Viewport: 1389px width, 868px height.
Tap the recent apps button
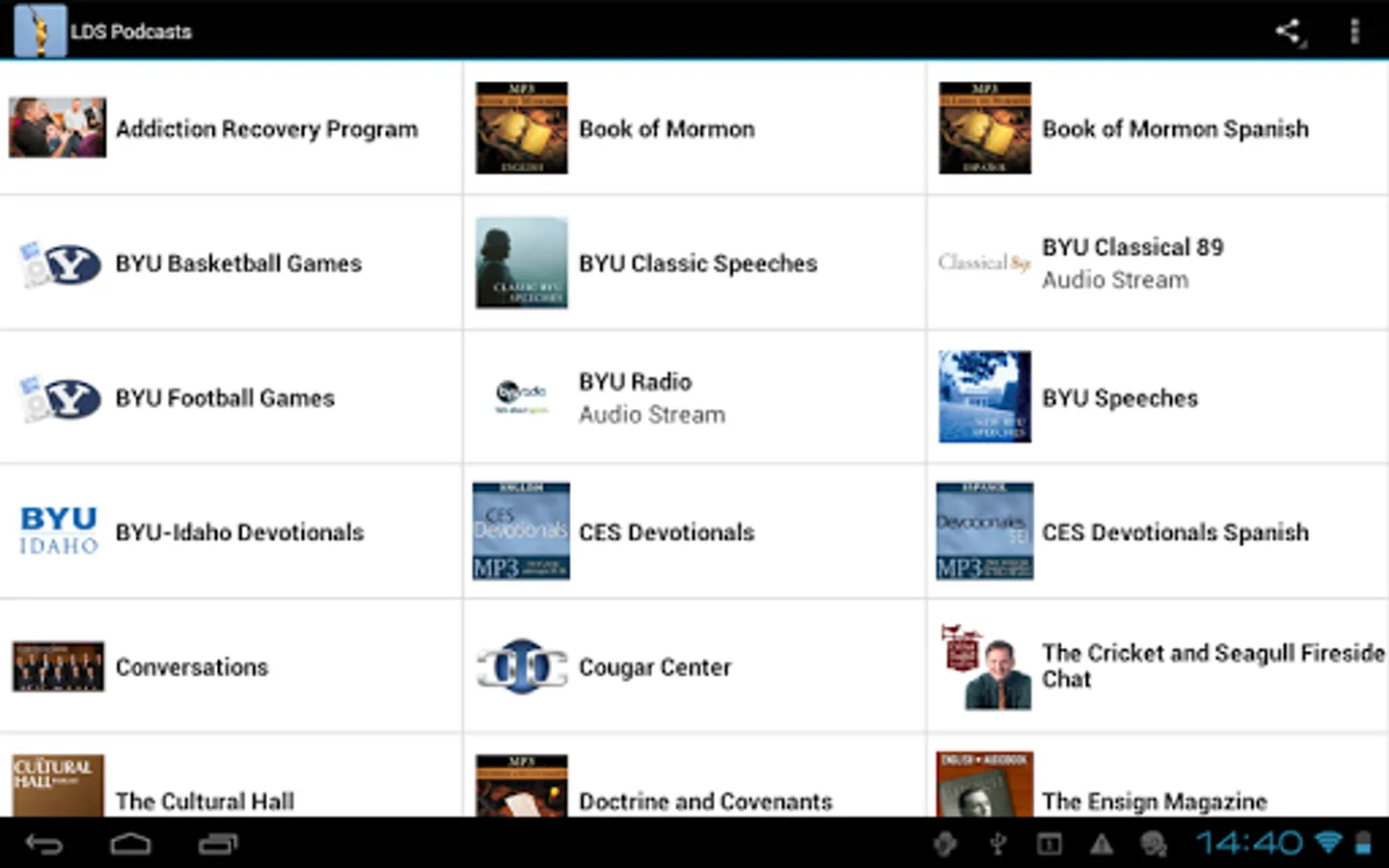click(218, 844)
